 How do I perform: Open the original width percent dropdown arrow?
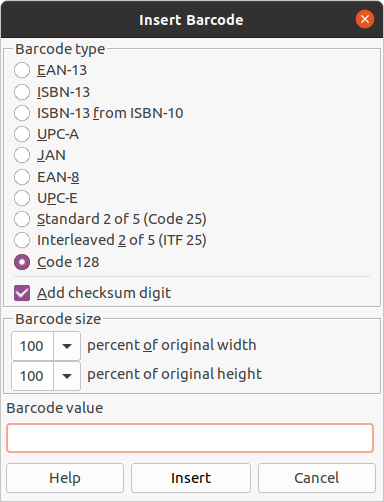coord(67,346)
